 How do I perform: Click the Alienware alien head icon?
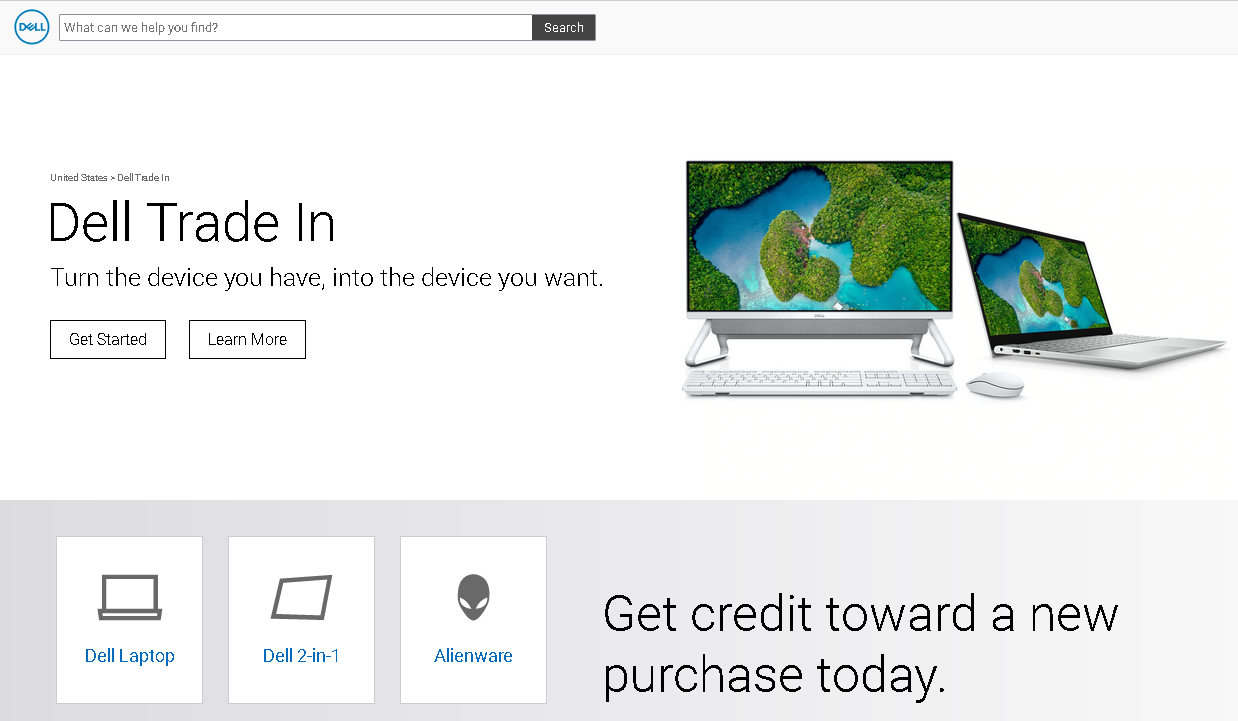coord(474,597)
